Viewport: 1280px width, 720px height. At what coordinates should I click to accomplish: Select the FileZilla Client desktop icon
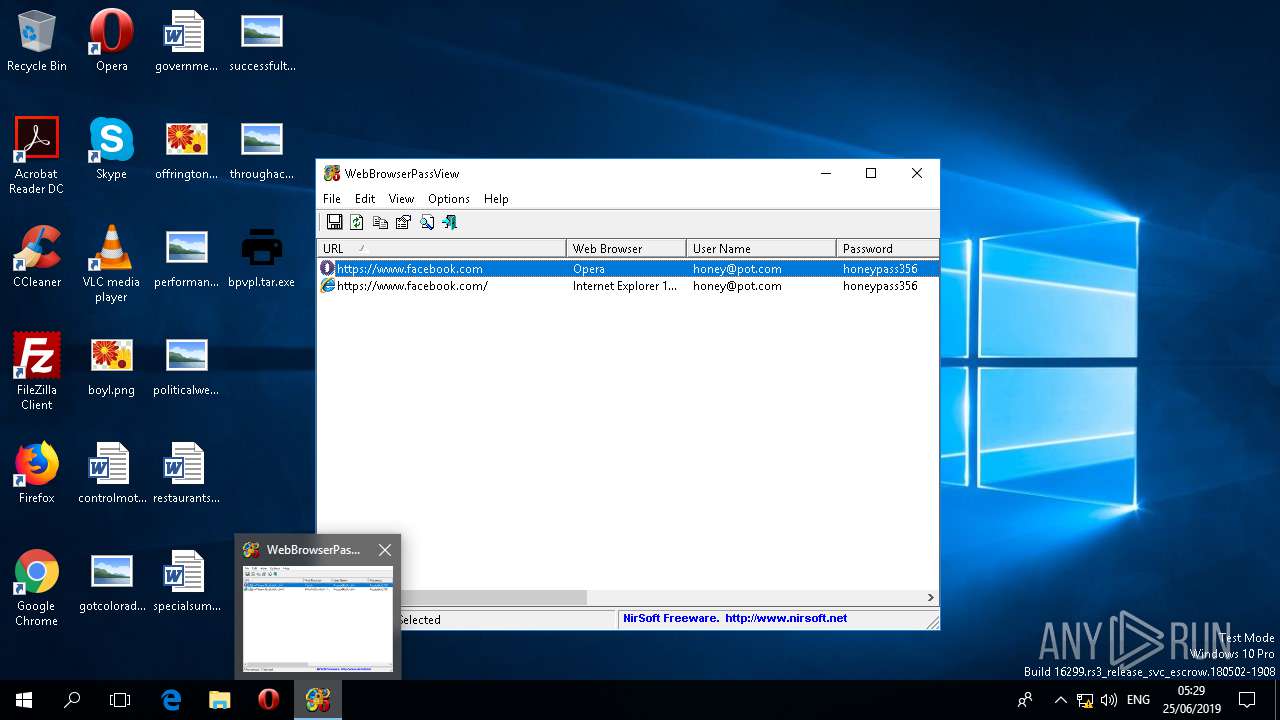coord(37,372)
